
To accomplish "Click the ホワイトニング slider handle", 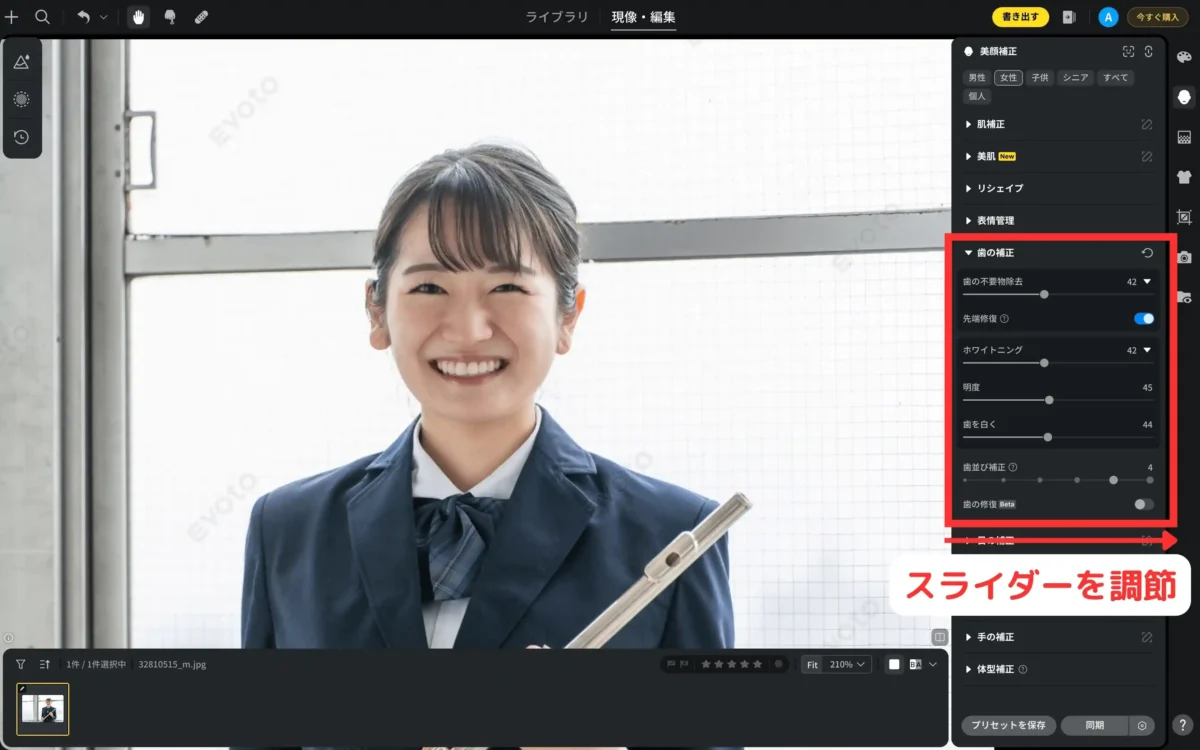I will pyautogui.click(x=1044, y=363).
